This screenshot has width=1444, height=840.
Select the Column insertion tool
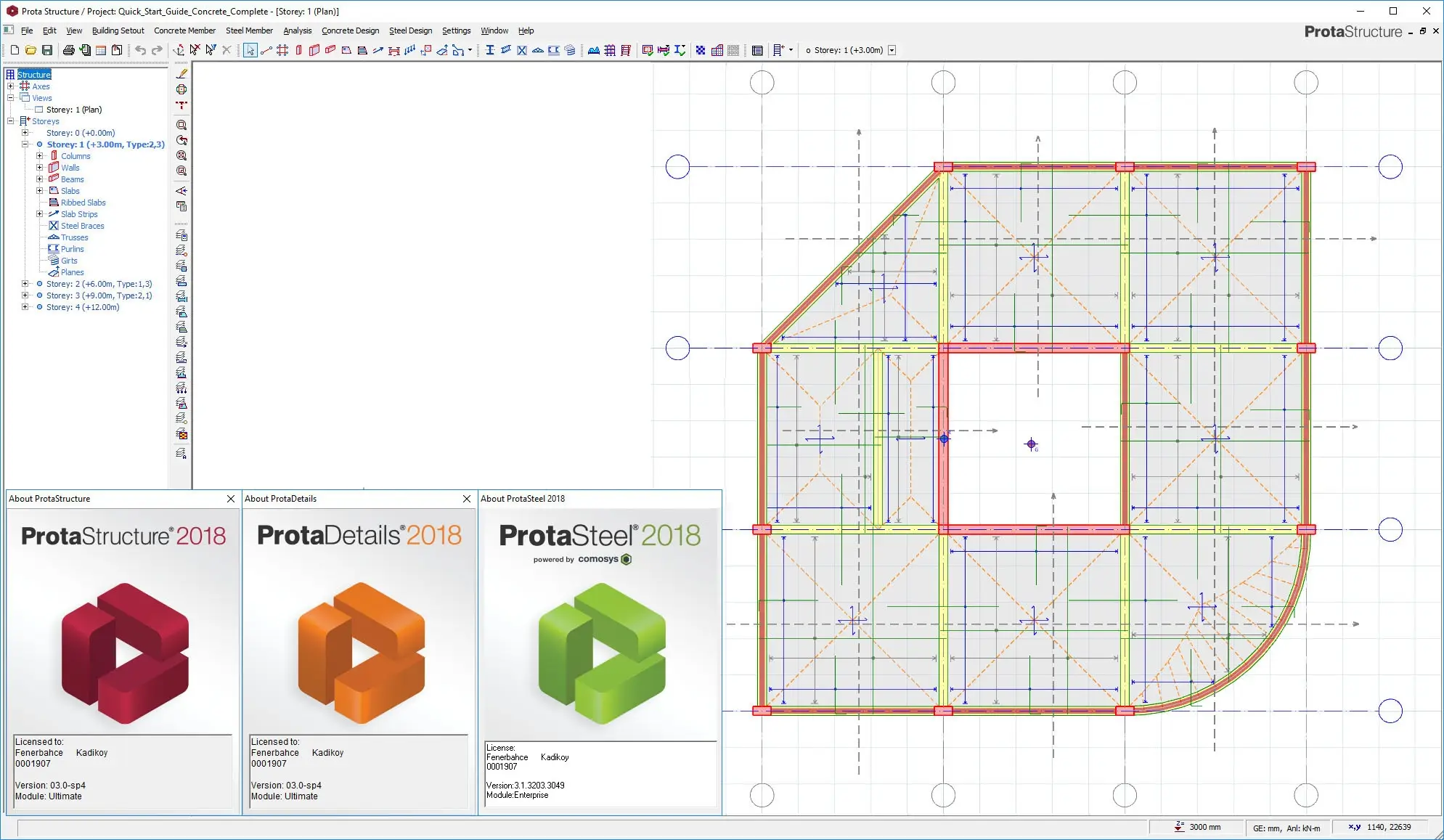point(298,50)
